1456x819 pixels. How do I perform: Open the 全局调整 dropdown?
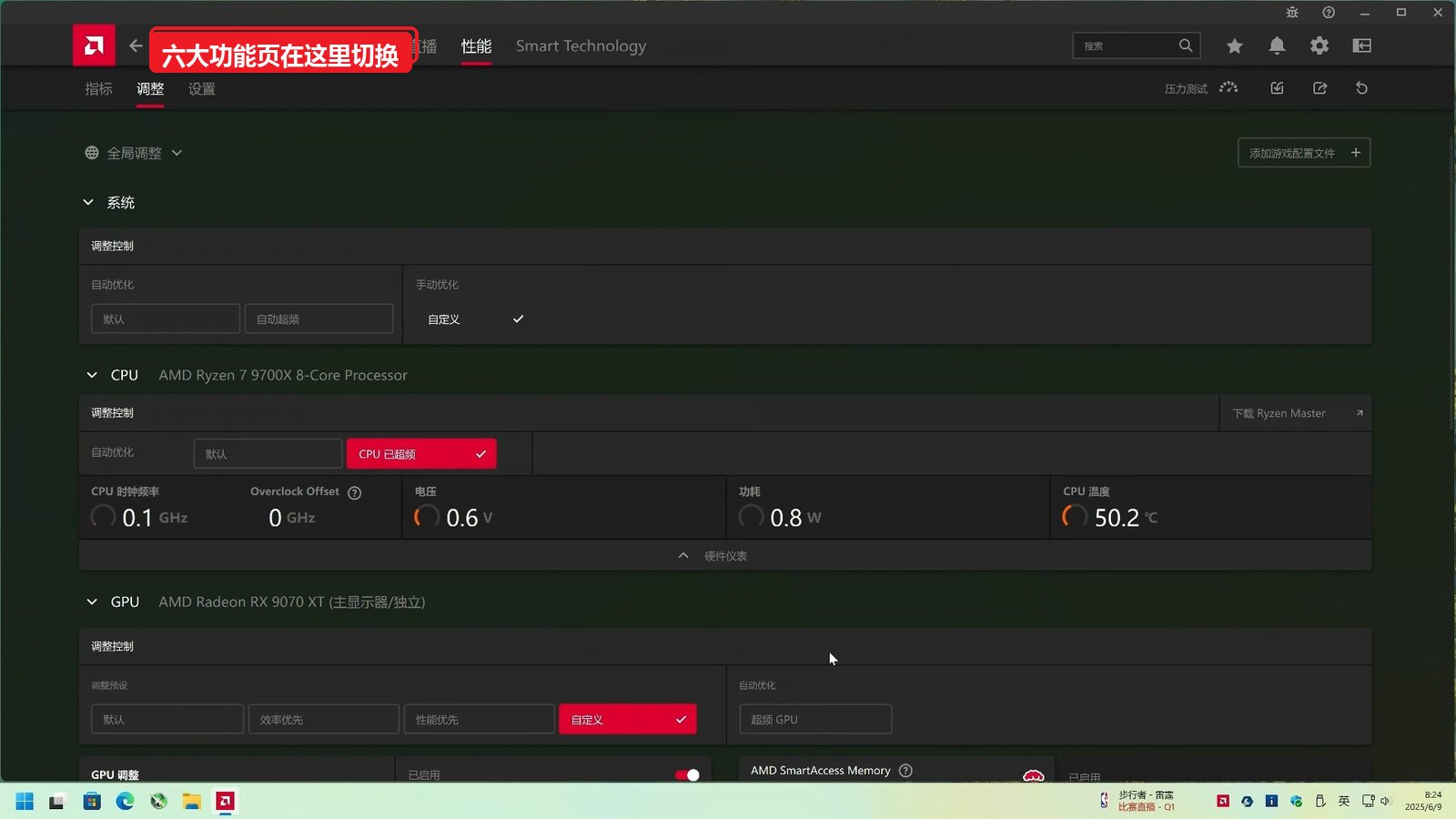[134, 153]
